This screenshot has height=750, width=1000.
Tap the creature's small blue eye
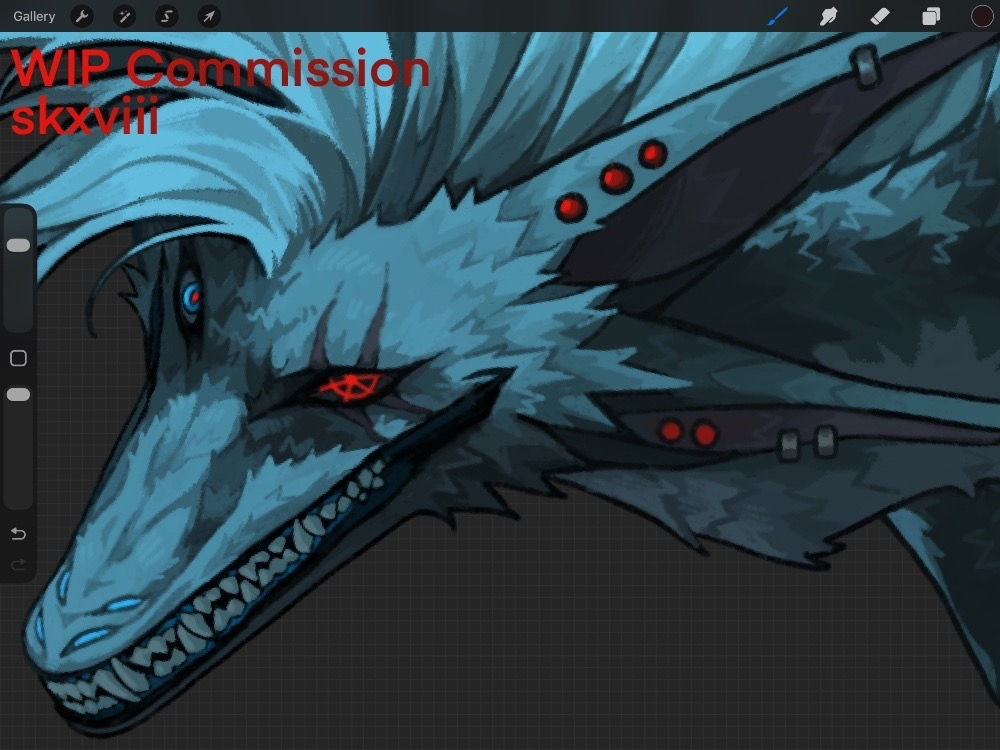pyautogui.click(x=191, y=295)
